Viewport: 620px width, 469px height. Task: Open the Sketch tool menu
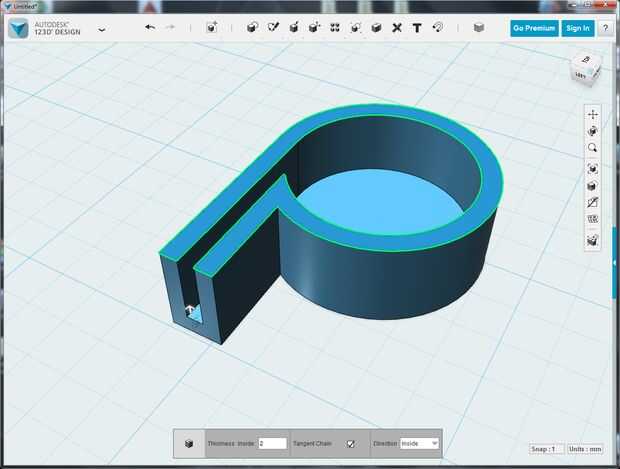[x=273, y=27]
